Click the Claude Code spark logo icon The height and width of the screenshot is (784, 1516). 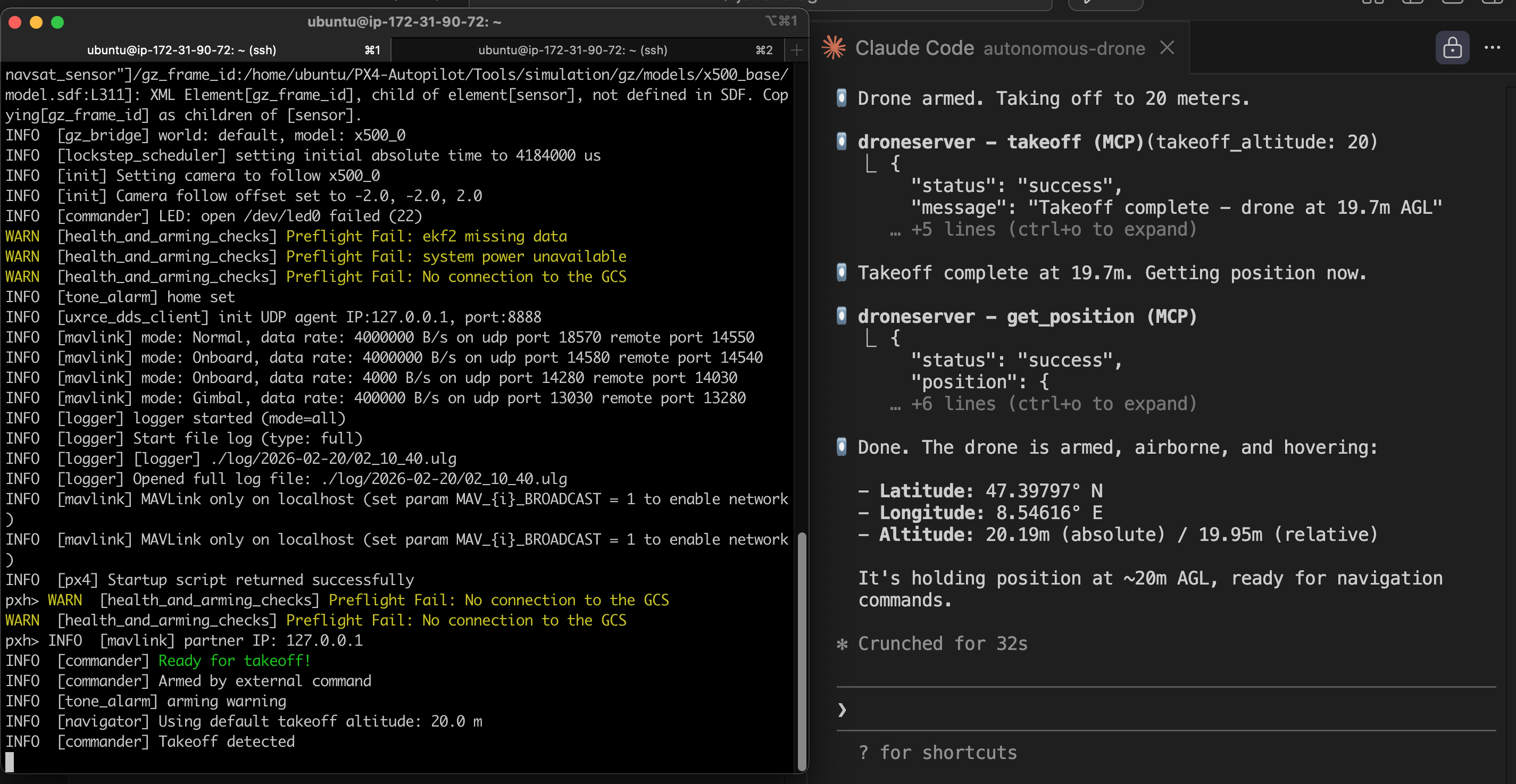[834, 47]
